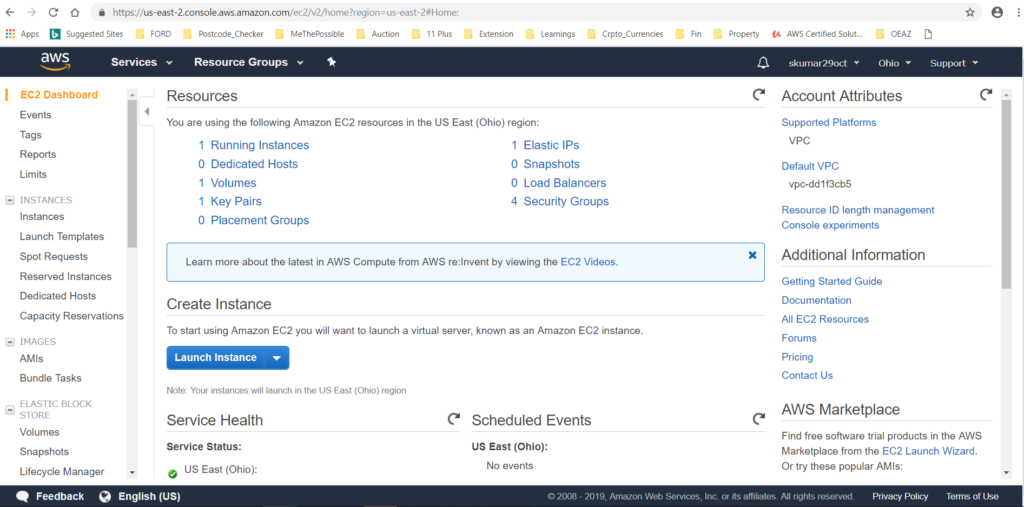Open Resource ID length management link
The width and height of the screenshot is (1024, 507).
pyautogui.click(x=857, y=210)
